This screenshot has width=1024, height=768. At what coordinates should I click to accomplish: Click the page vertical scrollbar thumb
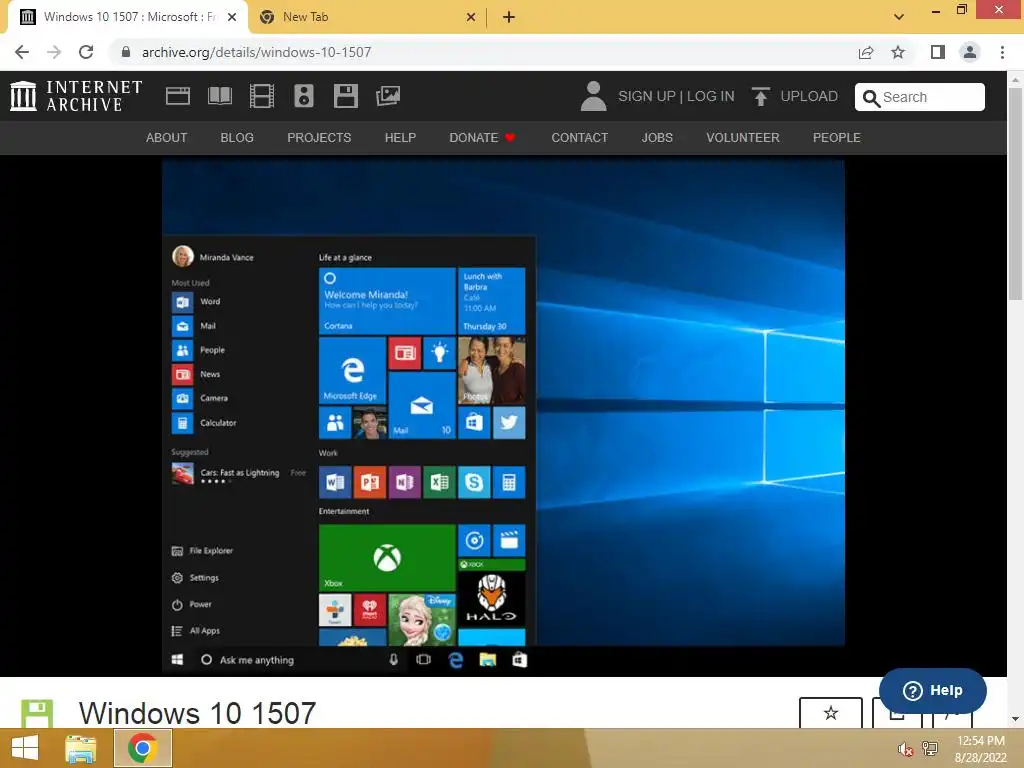[x=1015, y=195]
